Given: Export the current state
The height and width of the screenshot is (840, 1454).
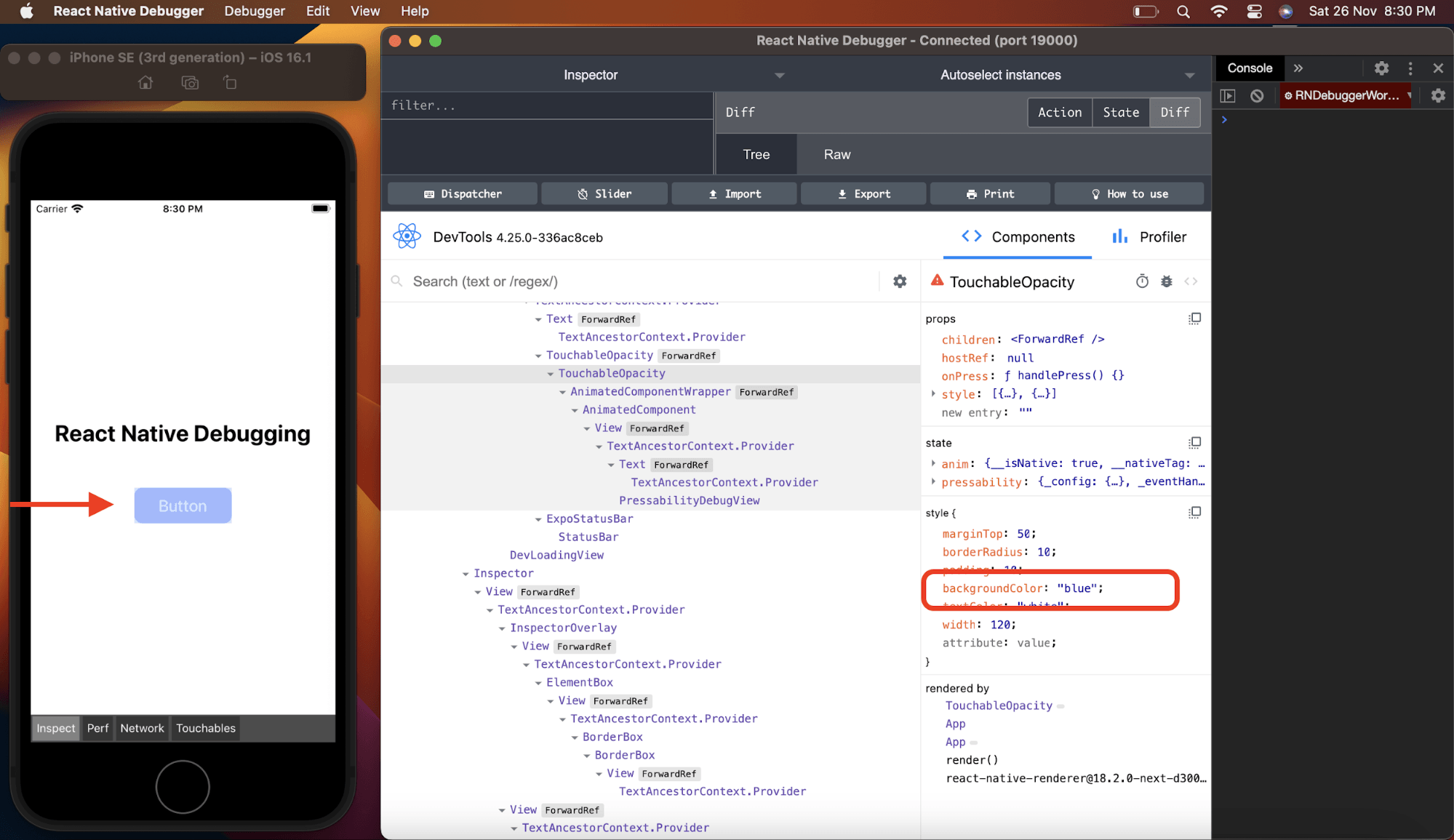Looking at the screenshot, I should pyautogui.click(x=863, y=193).
